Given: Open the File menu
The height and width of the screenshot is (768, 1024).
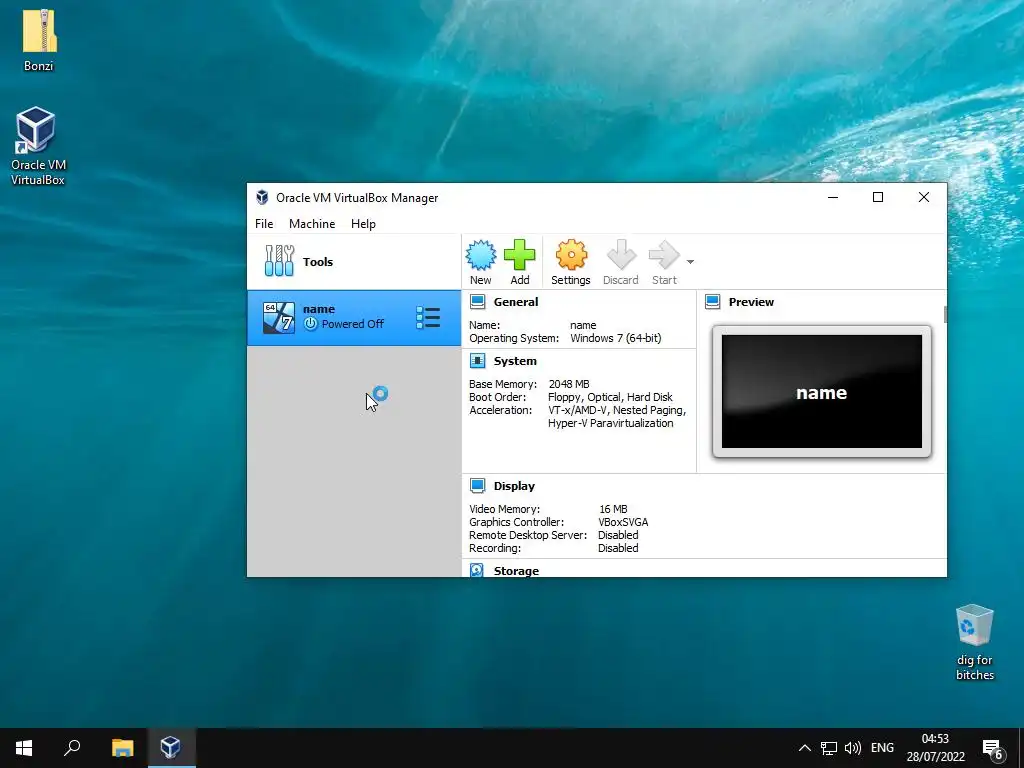Looking at the screenshot, I should coord(264,223).
